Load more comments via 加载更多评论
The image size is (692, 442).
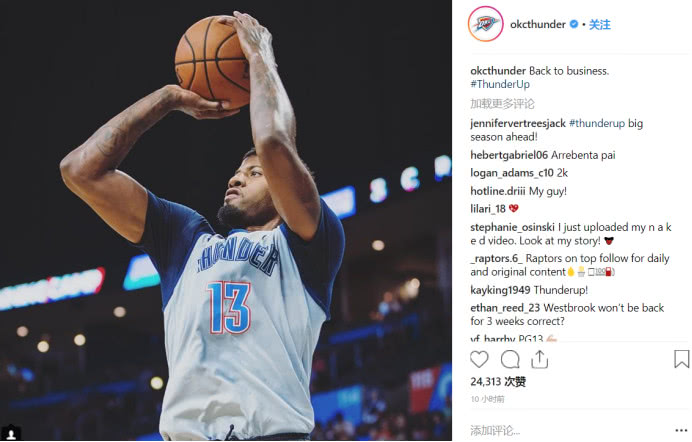(502, 104)
